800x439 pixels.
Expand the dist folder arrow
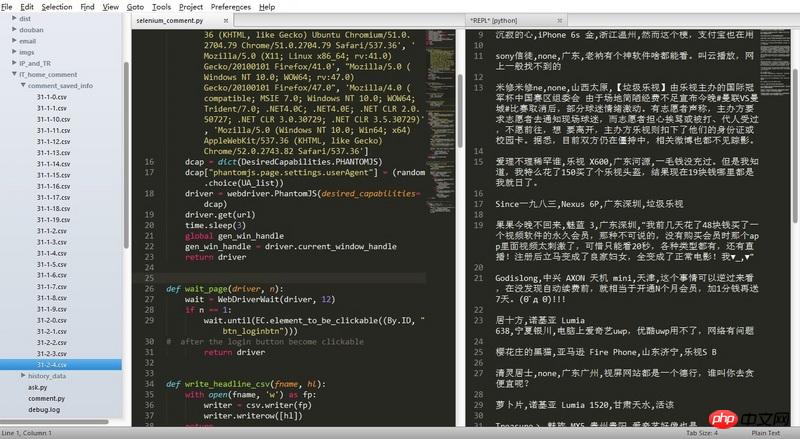pyautogui.click(x=12, y=19)
